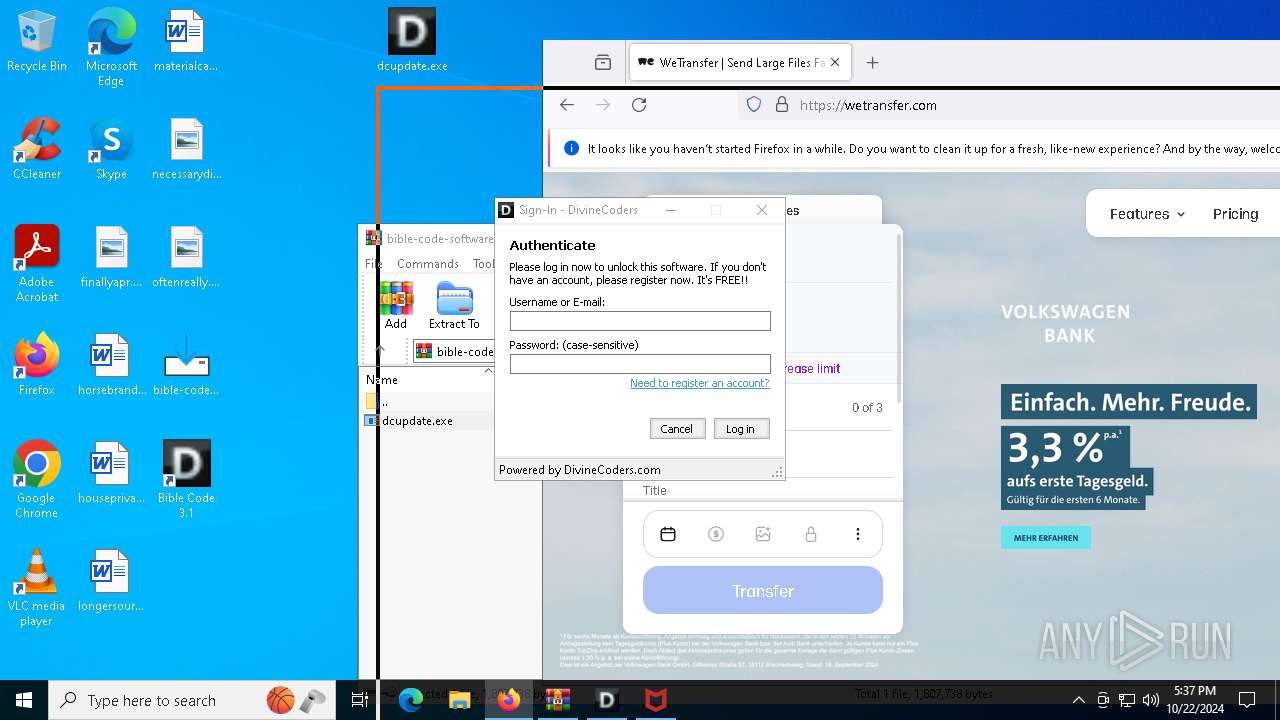Viewport: 1280px width, 720px height.
Task: Click the Password input field
Action: (x=640, y=364)
